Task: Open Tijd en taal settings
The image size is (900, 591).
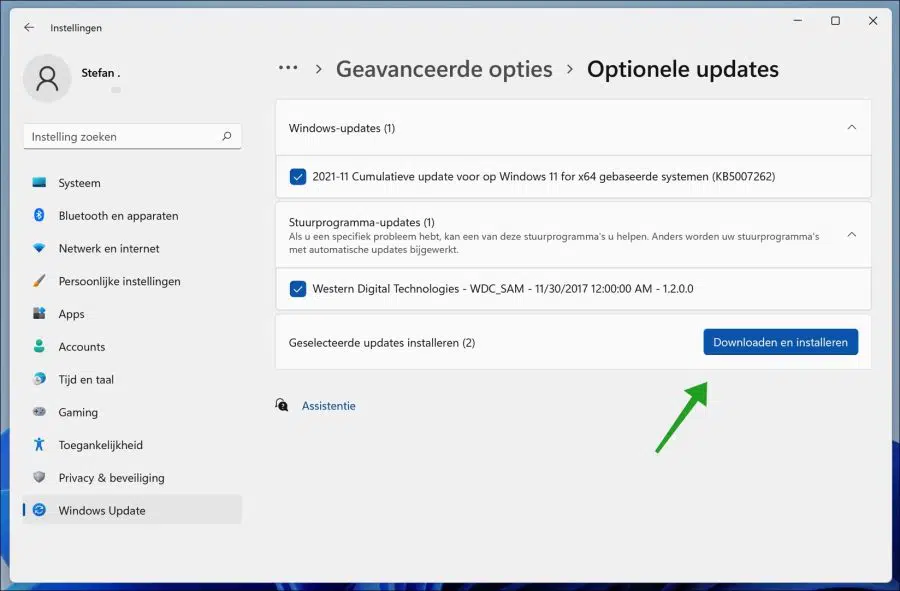Action: (132, 379)
